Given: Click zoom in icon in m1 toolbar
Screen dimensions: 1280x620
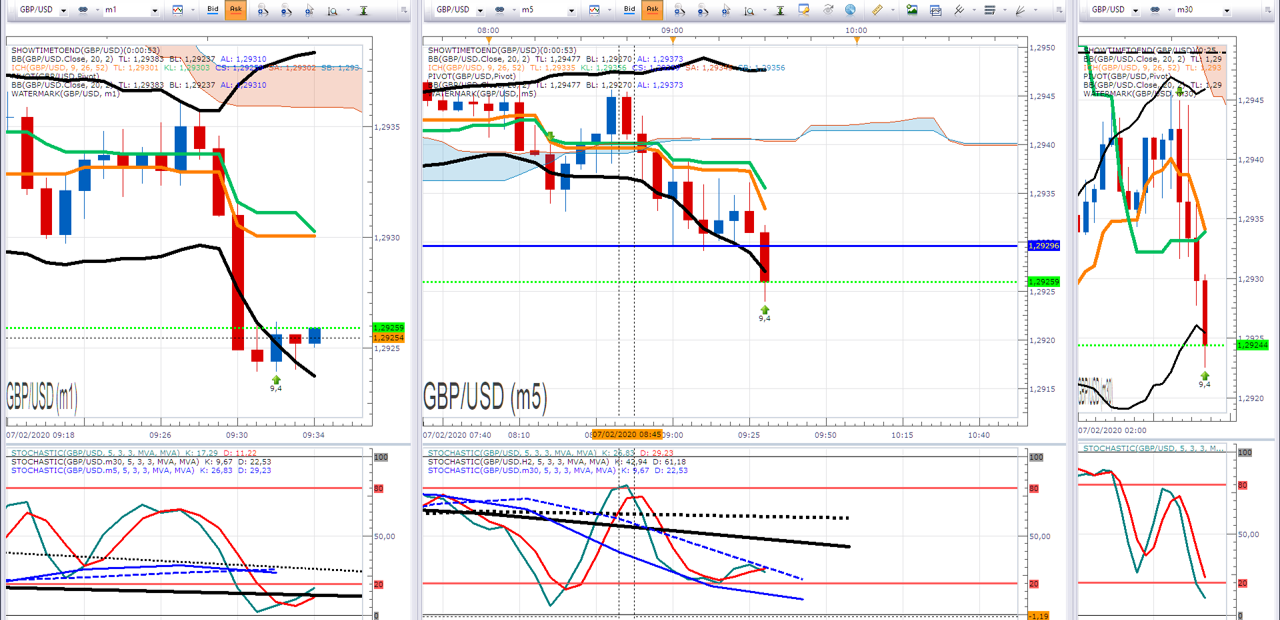Looking at the screenshot, I should pos(263,10).
